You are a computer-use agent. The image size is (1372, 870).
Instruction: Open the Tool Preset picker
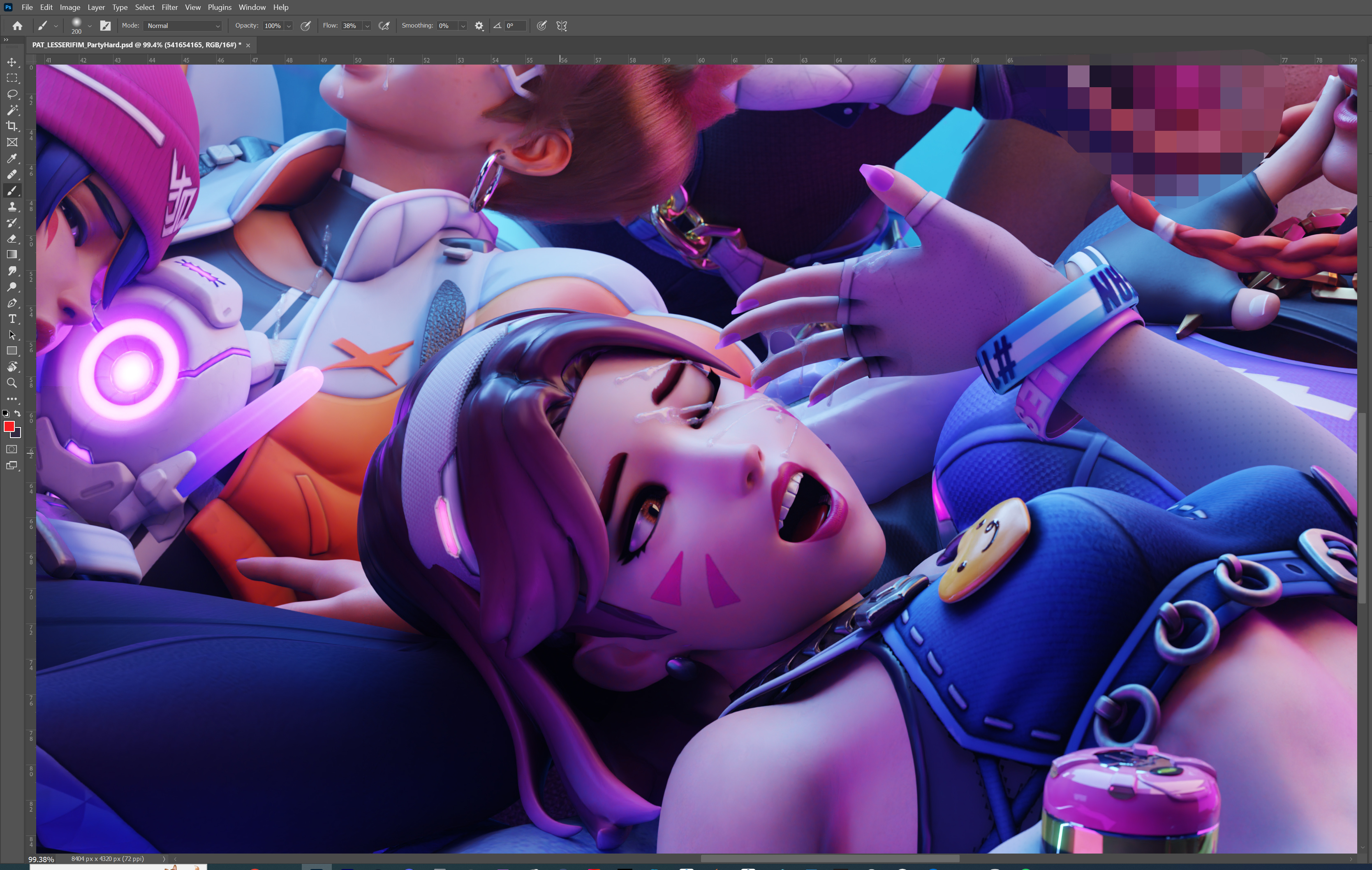47,26
